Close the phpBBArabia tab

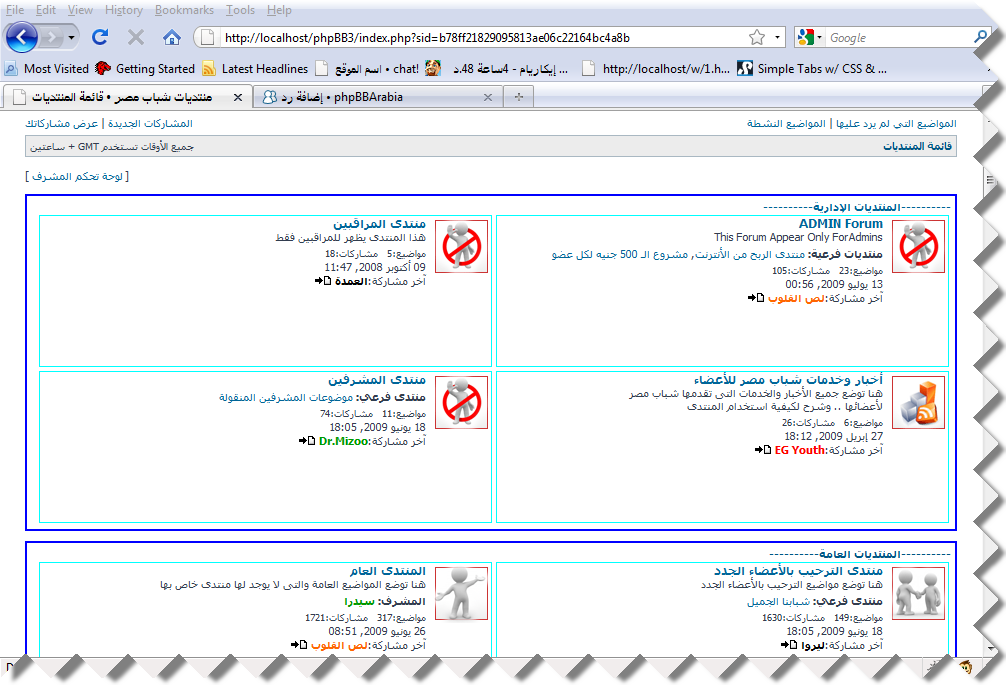pos(487,97)
